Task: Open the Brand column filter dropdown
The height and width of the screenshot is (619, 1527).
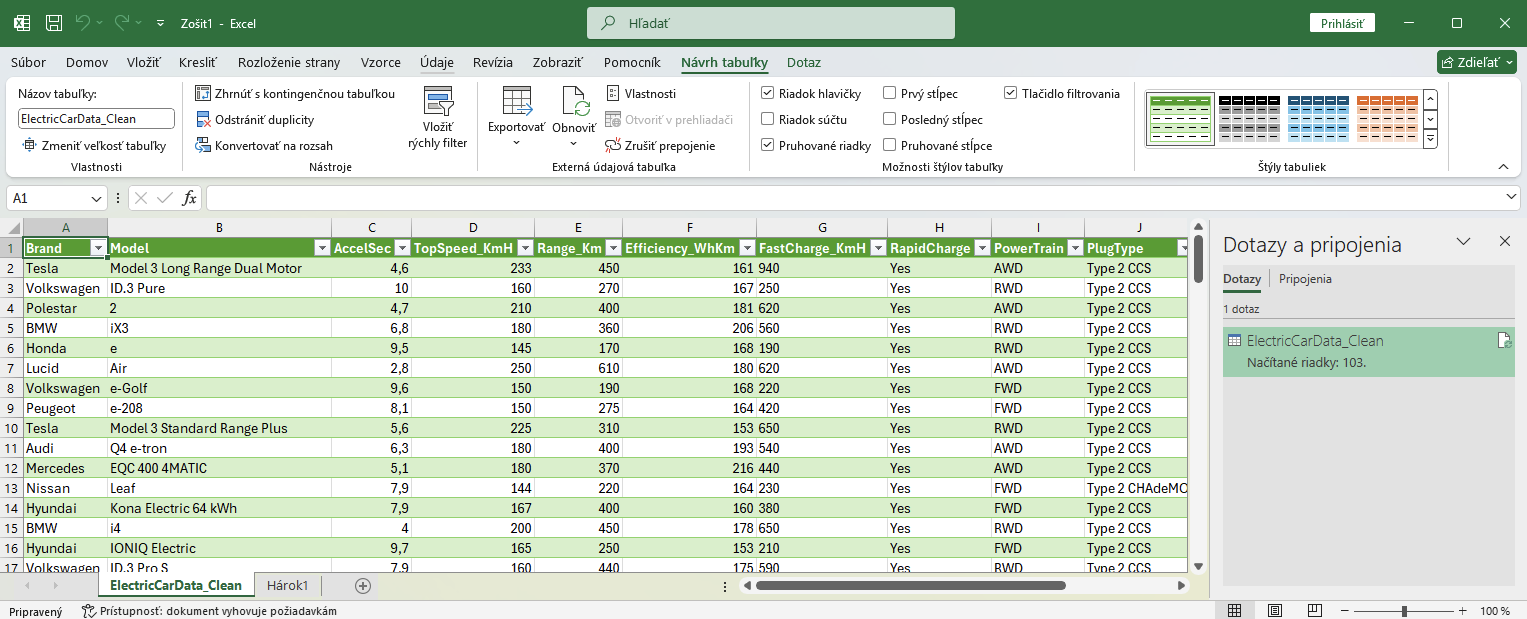Action: [98, 248]
